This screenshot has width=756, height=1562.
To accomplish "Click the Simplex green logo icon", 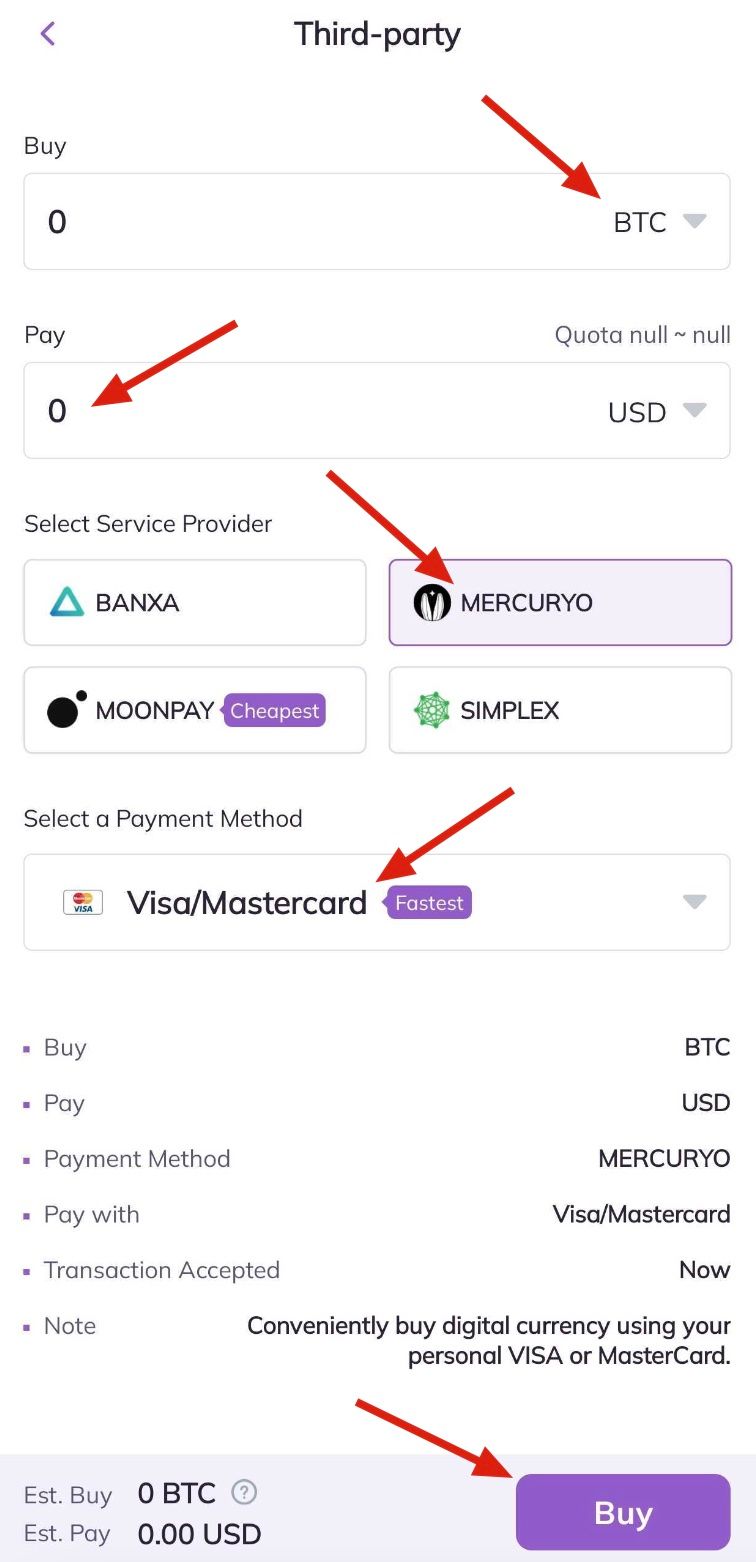I will (x=432, y=710).
